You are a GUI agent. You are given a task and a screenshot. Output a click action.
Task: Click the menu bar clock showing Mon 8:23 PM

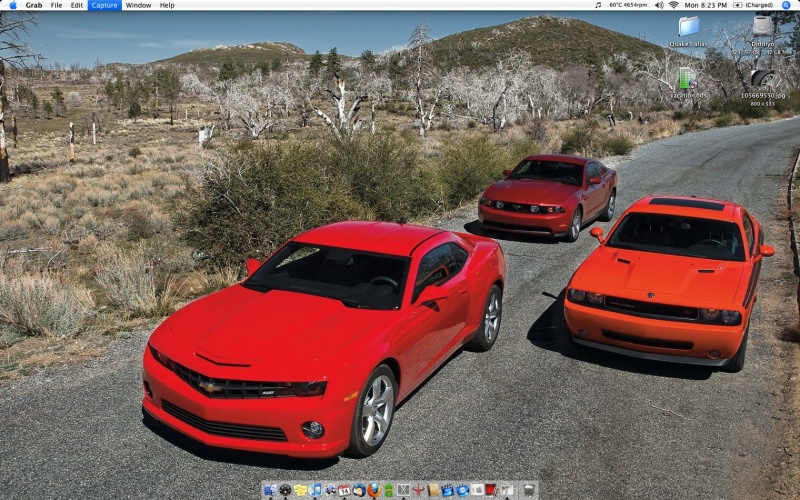click(x=706, y=5)
